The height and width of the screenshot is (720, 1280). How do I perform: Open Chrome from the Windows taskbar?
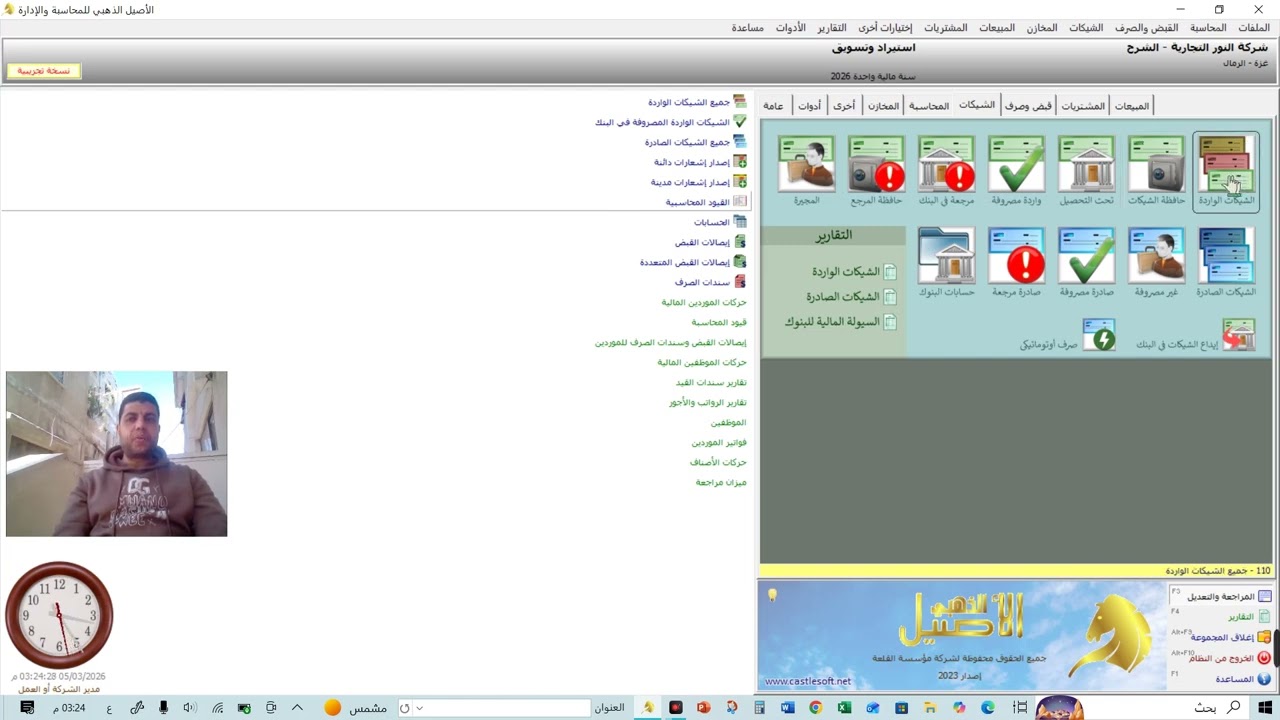(816, 708)
